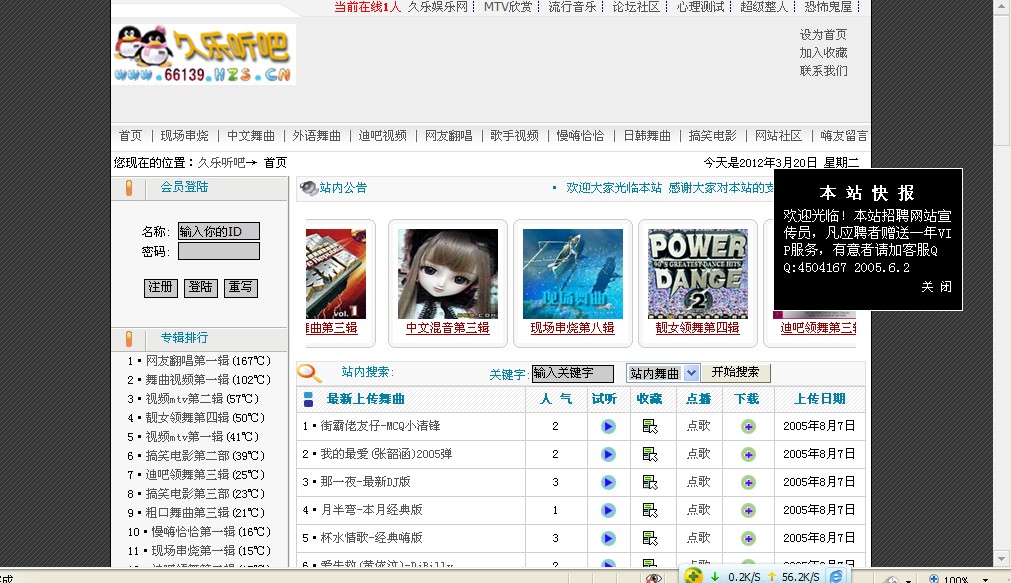Viewport: 1011px width, 583px height.
Task: Open the 日韩舞曲 category
Action: (x=647, y=135)
